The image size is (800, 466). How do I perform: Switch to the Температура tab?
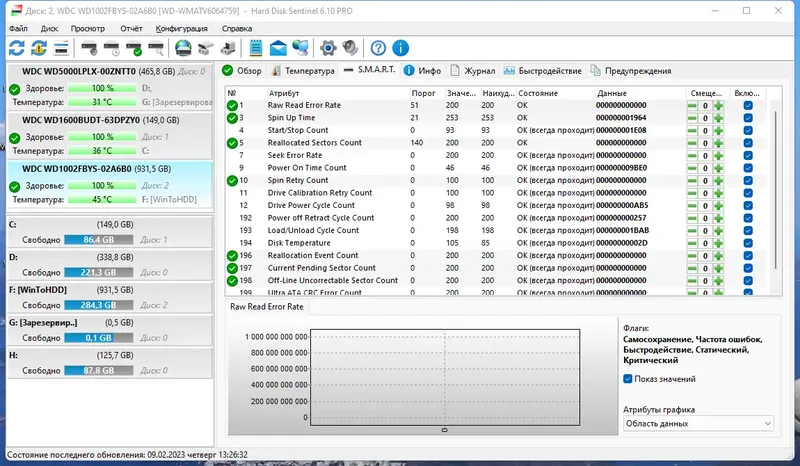[303, 71]
